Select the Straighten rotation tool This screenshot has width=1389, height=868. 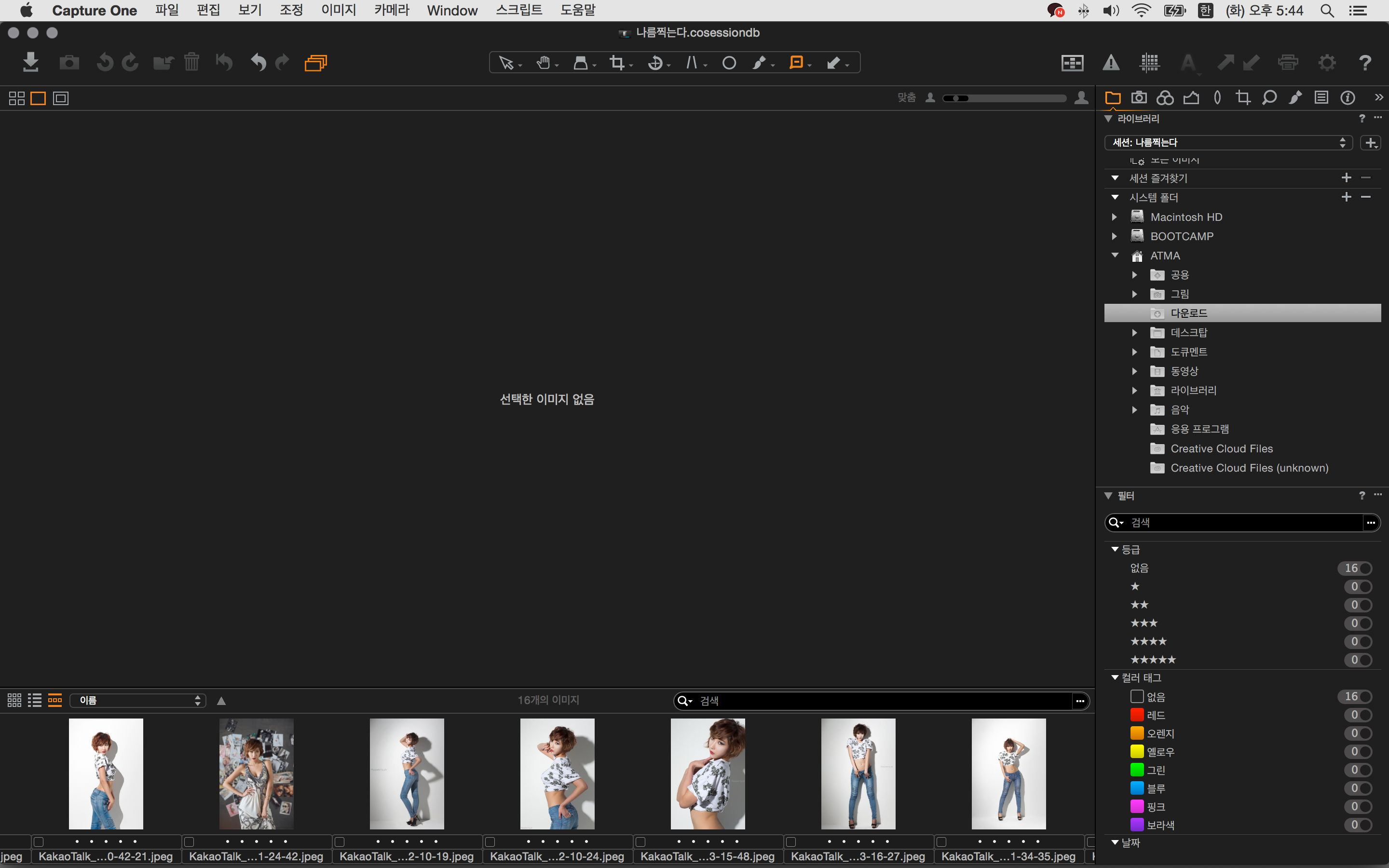click(x=655, y=63)
